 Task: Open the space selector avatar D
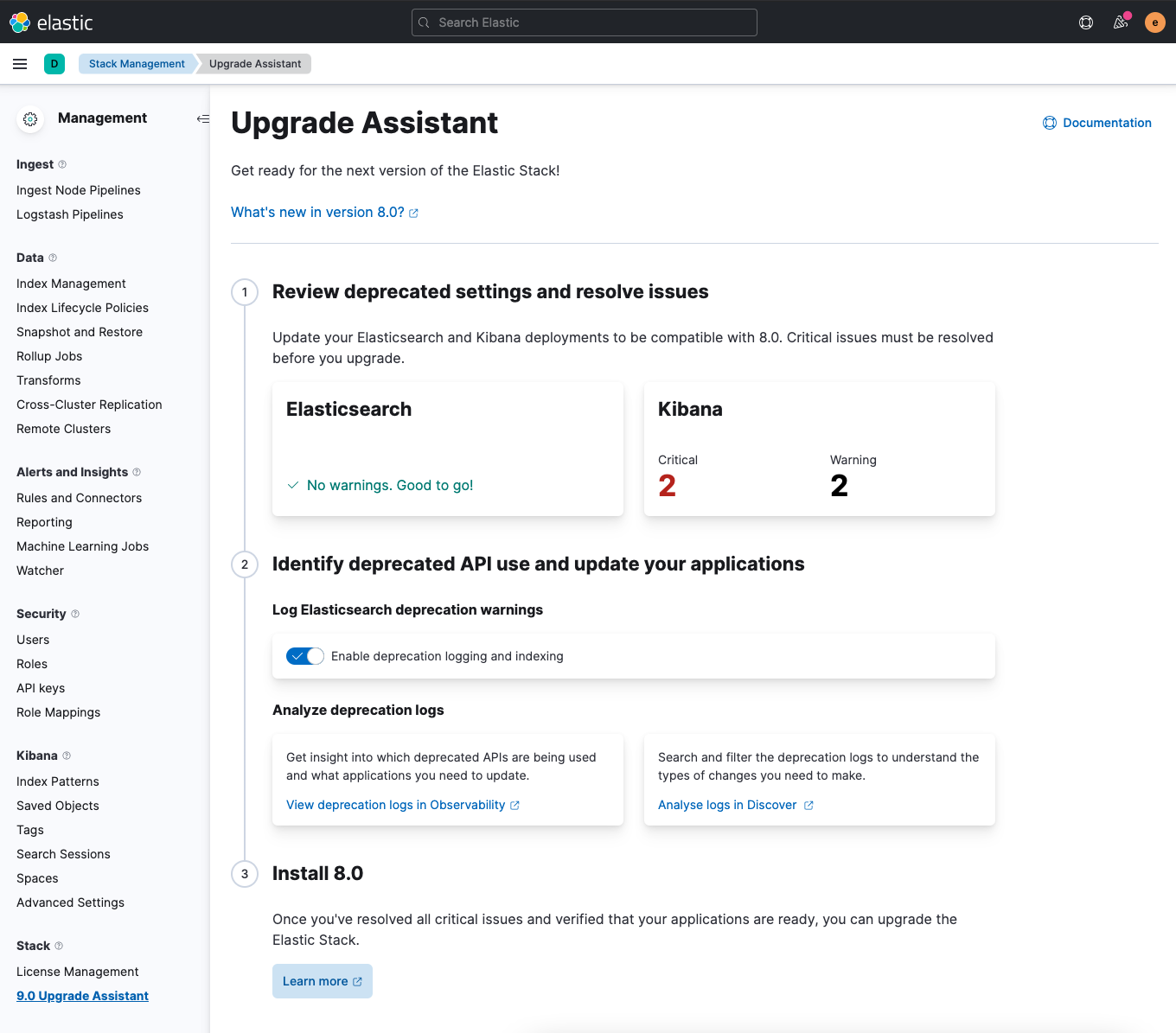click(x=54, y=64)
